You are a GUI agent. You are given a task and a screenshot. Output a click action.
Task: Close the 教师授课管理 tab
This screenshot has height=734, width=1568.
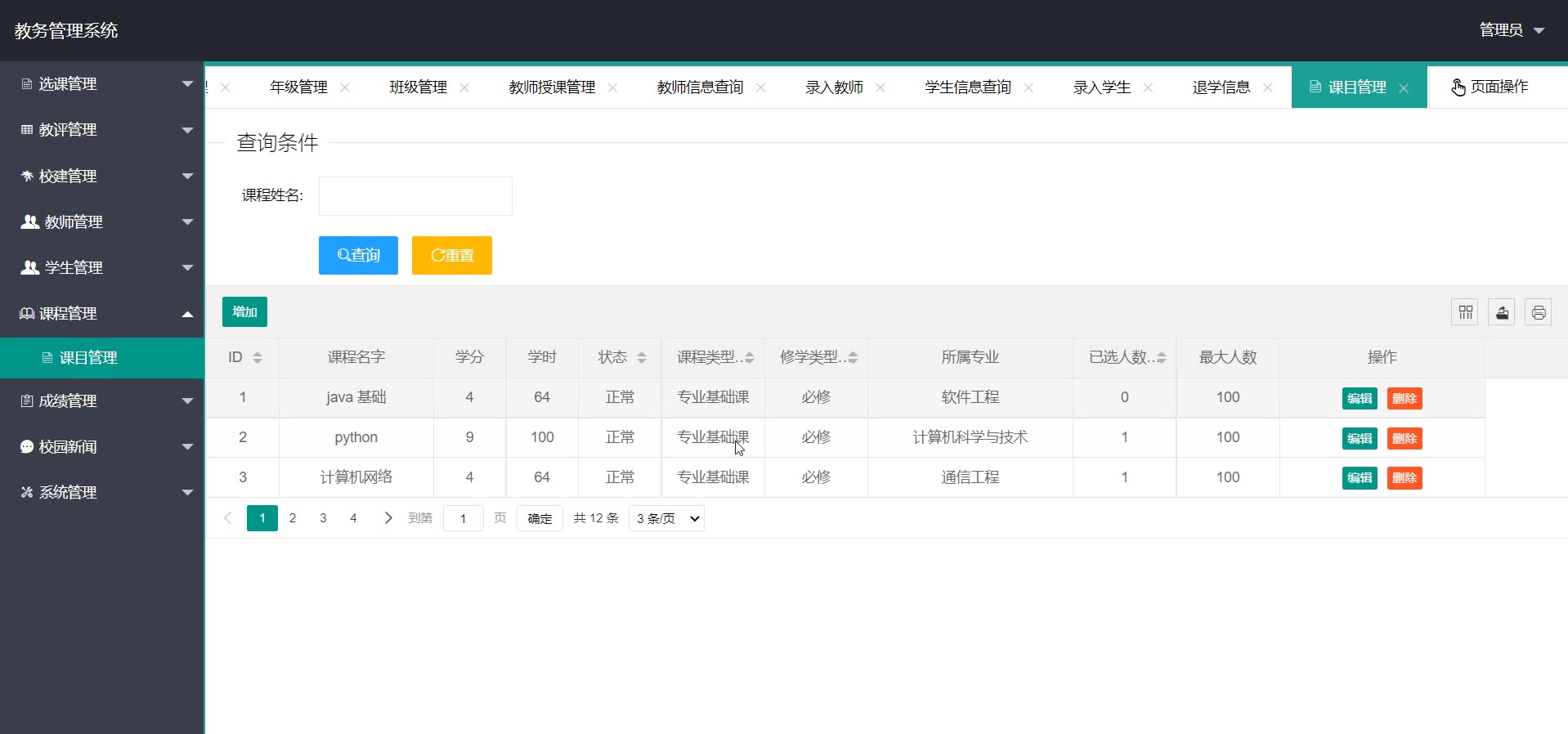(613, 87)
